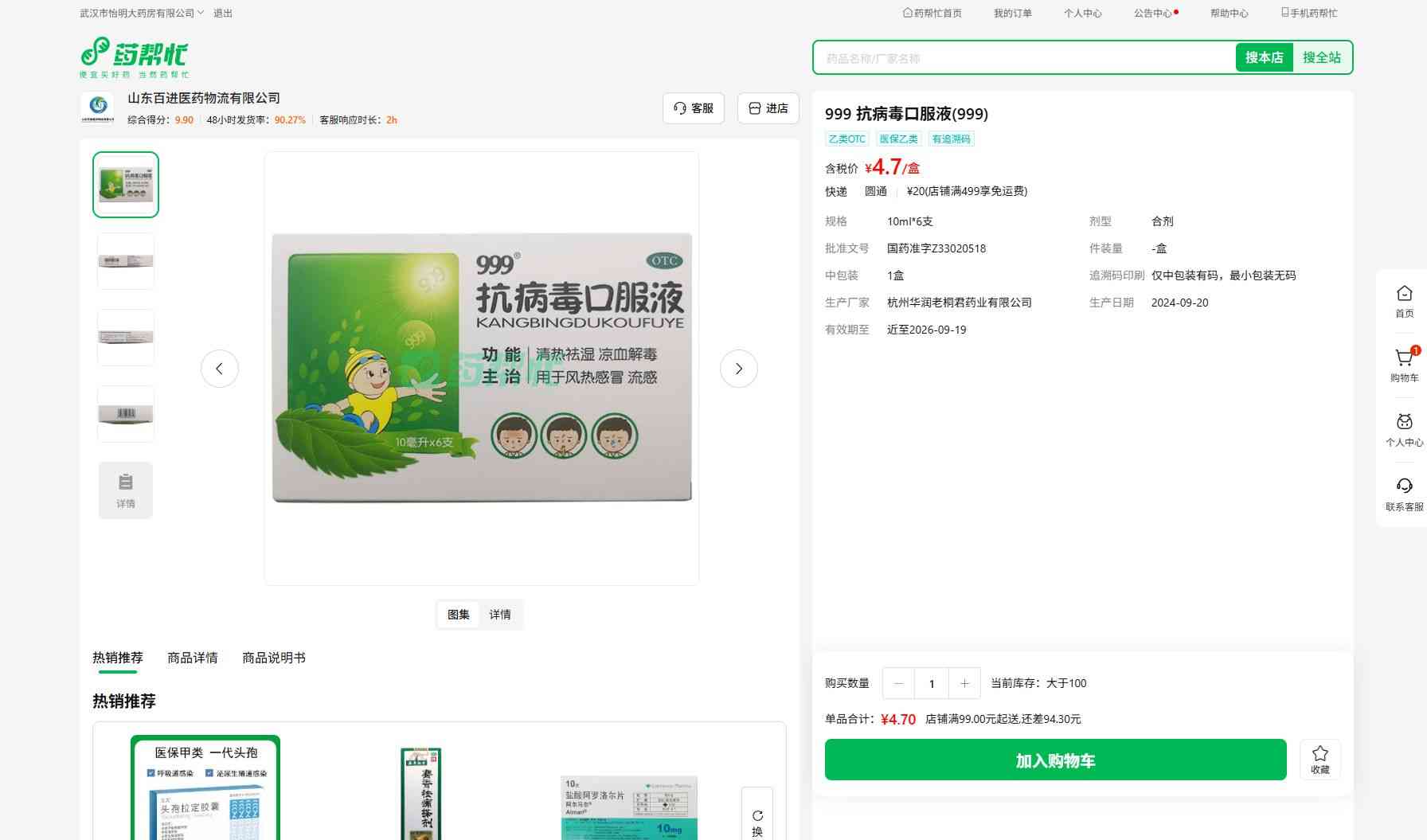Open personal center from right sidebar
Viewport: 1427px width, 840px height.
(1404, 429)
